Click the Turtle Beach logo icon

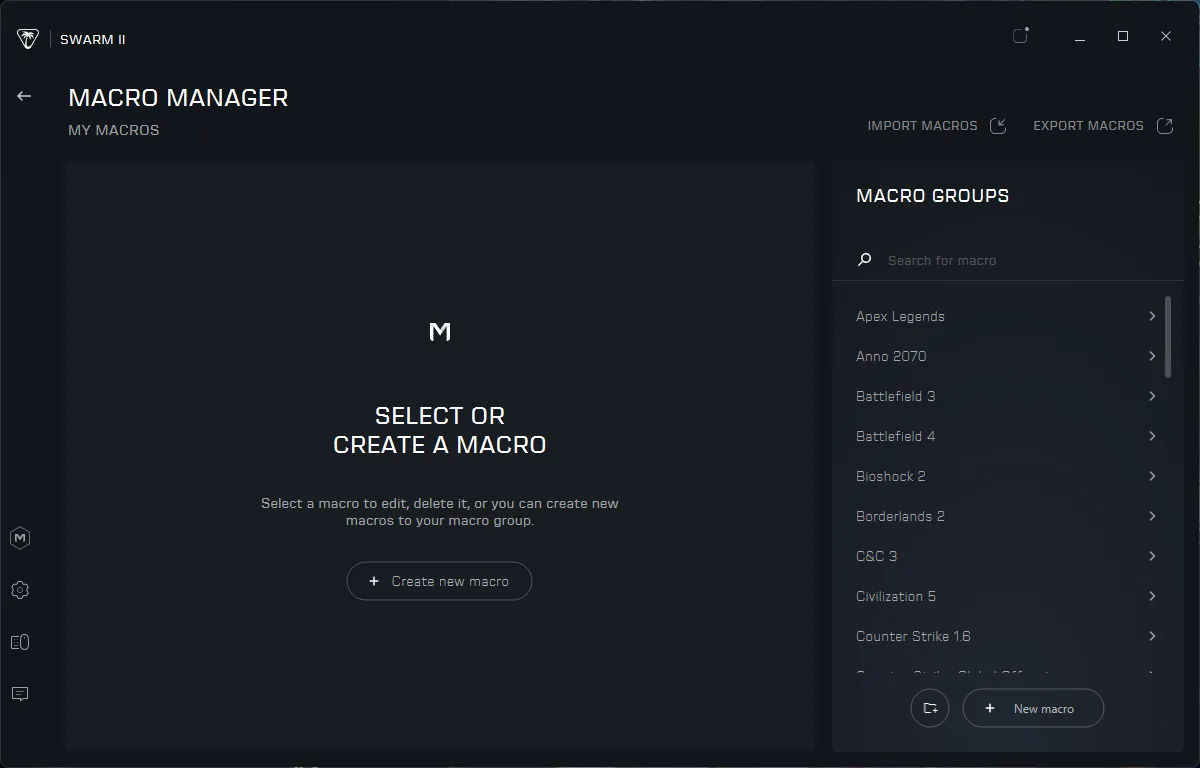tap(28, 39)
